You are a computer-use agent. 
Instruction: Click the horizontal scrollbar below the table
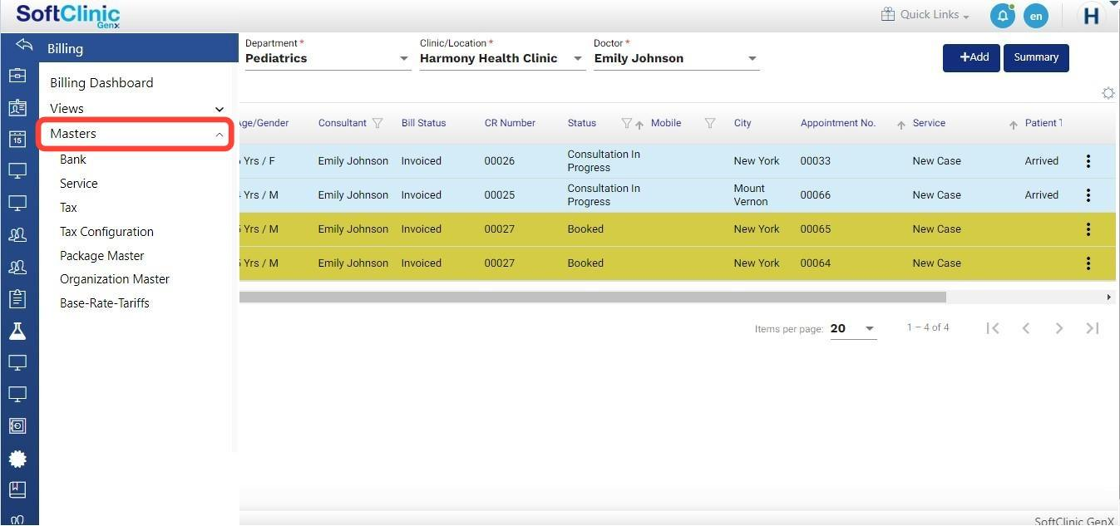[592, 297]
